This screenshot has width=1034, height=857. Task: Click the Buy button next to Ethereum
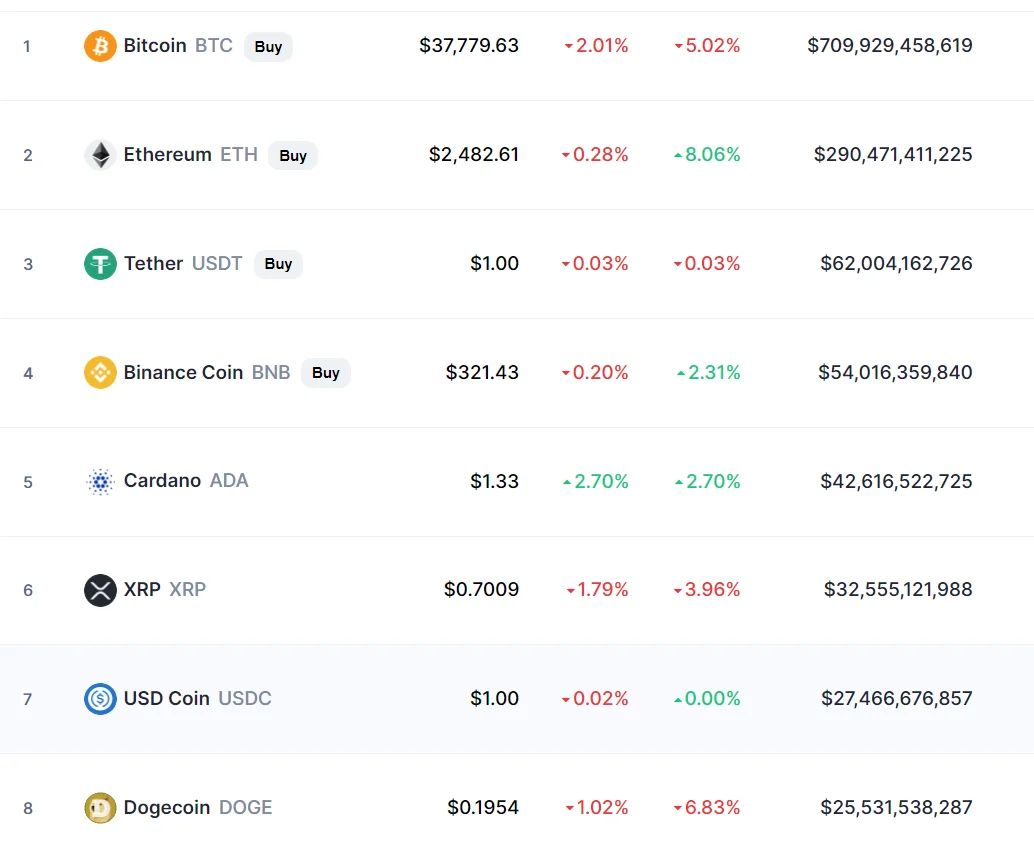[x=293, y=156]
